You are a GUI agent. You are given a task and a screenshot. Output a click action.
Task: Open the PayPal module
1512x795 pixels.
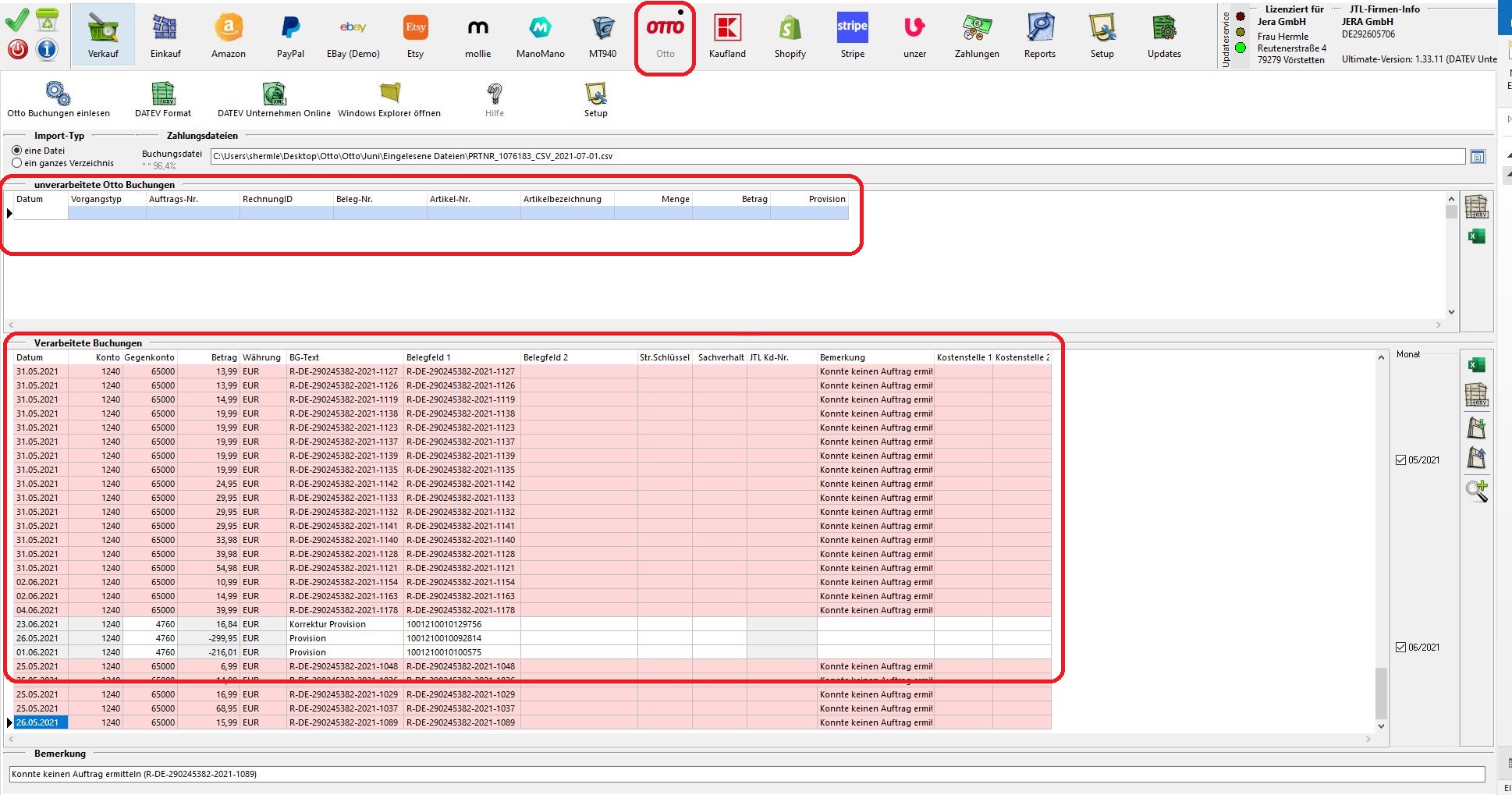pyautogui.click(x=290, y=36)
